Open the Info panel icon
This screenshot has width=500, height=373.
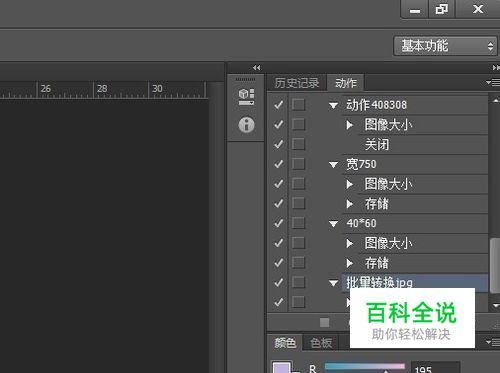pos(246,125)
